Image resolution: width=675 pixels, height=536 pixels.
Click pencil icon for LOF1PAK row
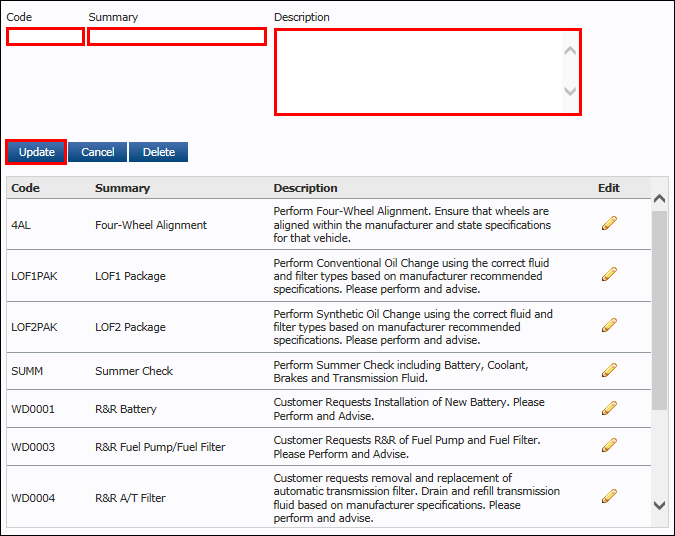[609, 274]
